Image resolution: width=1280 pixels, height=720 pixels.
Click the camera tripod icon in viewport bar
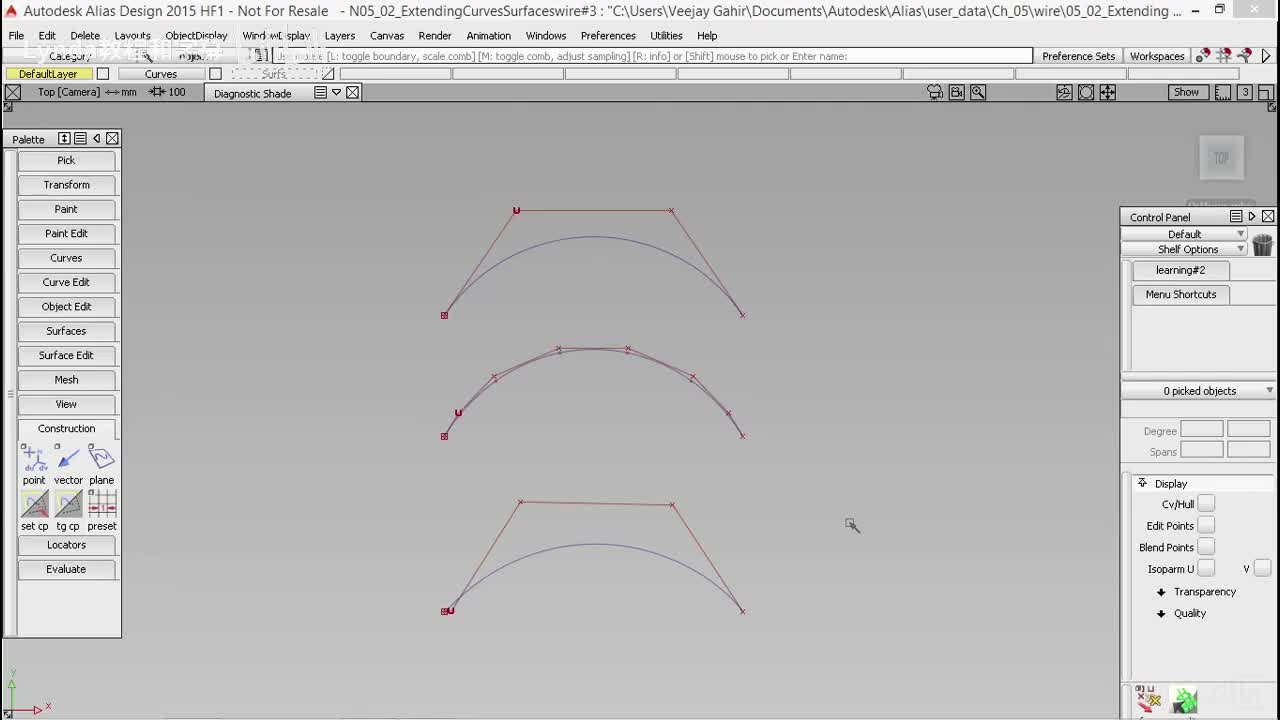pyautogui.click(x=935, y=92)
